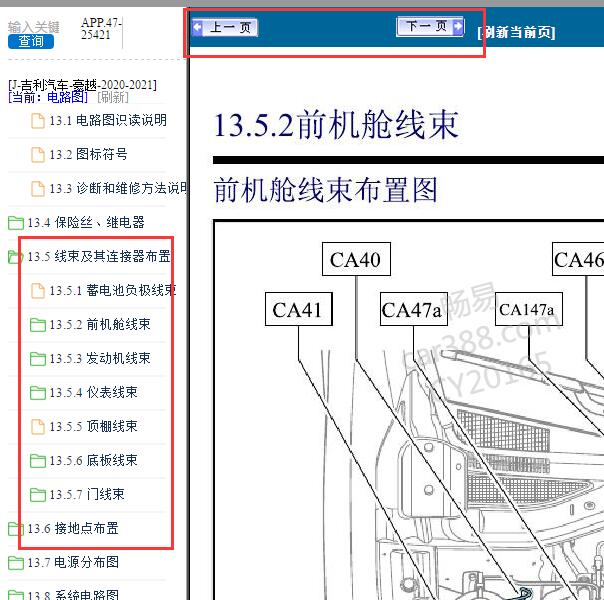The height and width of the screenshot is (600, 604).
Task: Click folder icon beside 13.4 保险丝
Action: [x=15, y=223]
